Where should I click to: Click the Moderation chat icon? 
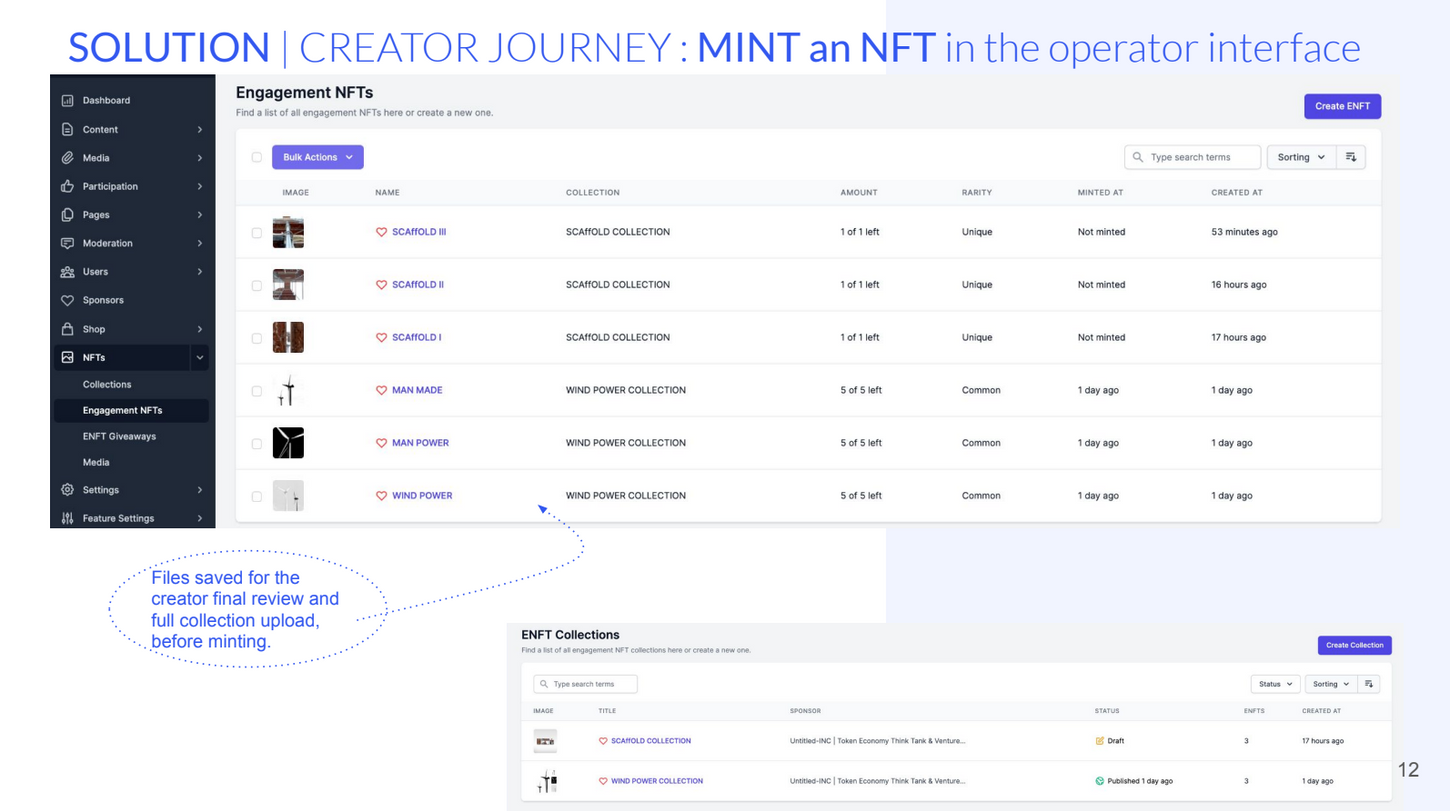coord(67,243)
